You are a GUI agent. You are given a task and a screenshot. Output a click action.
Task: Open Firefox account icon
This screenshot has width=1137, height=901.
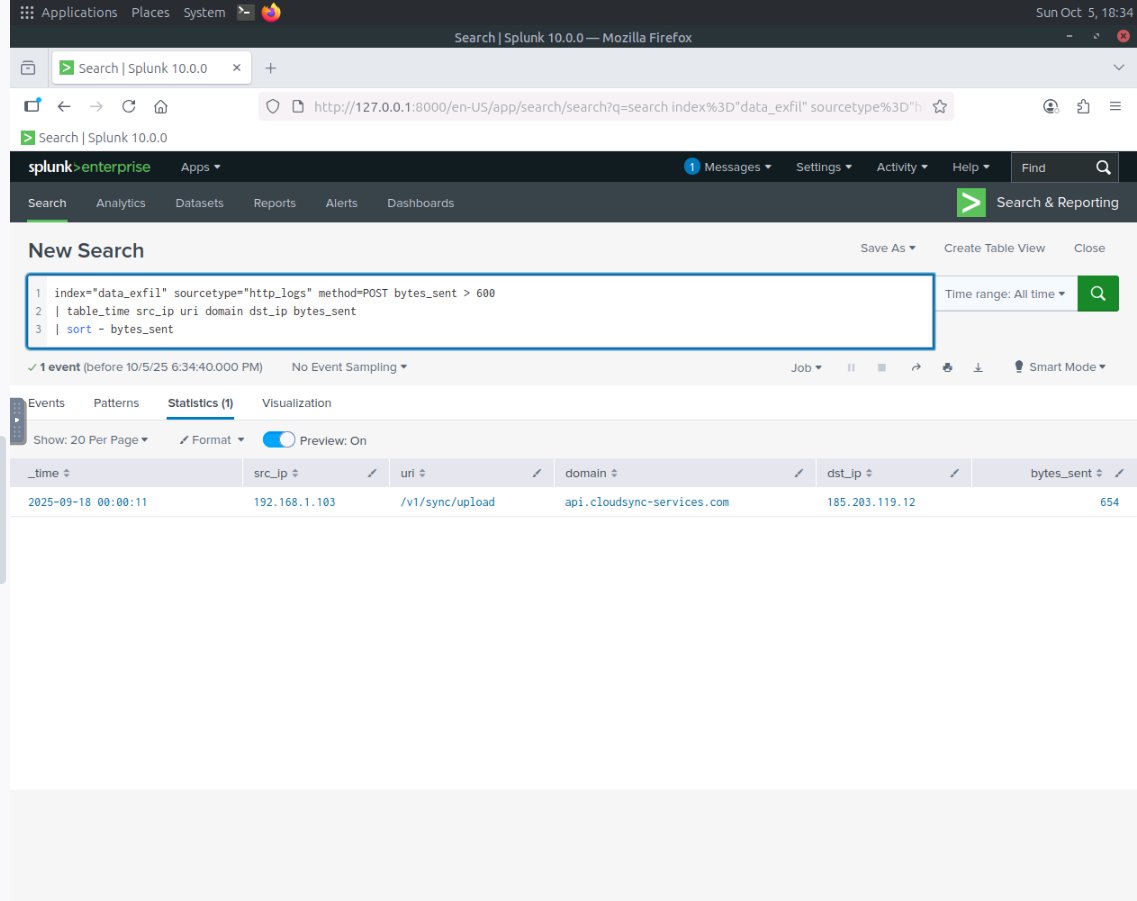tap(1051, 107)
